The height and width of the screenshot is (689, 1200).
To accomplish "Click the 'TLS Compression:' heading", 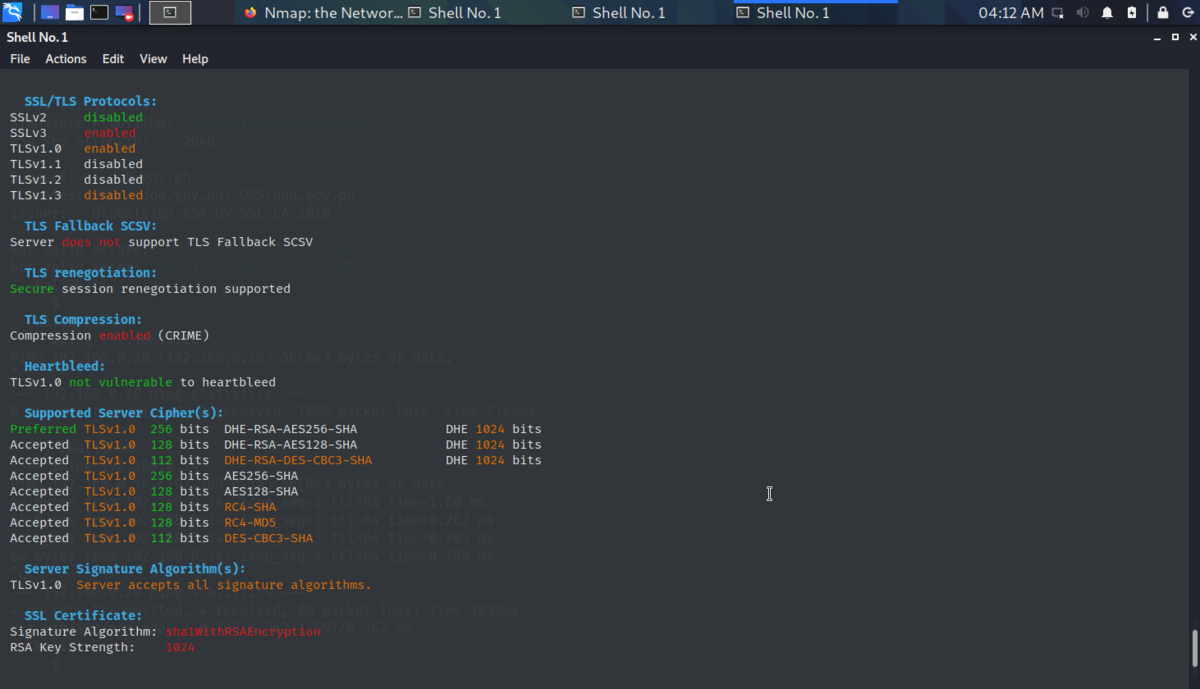I will click(83, 320).
